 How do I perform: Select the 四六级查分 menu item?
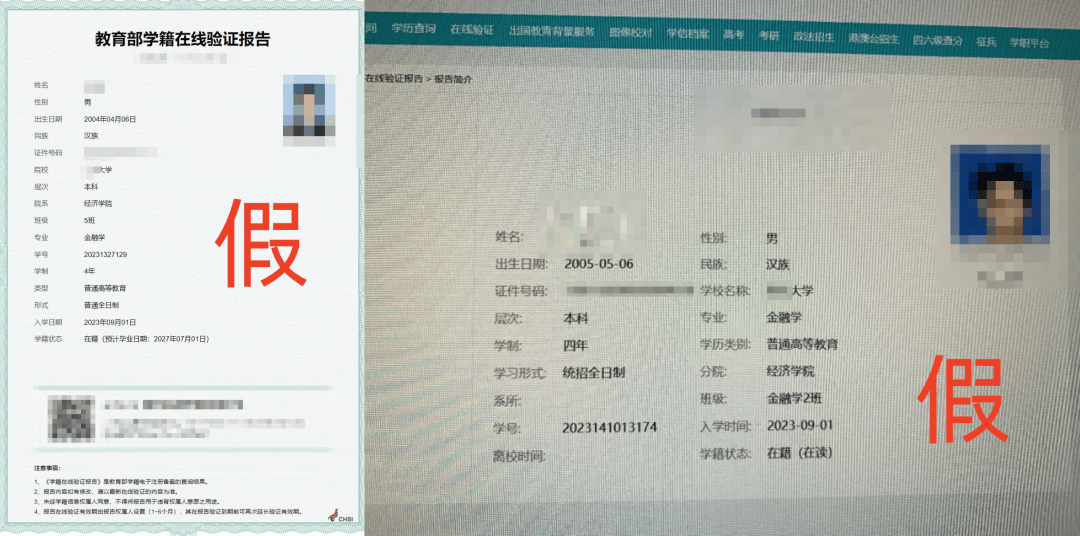click(937, 41)
